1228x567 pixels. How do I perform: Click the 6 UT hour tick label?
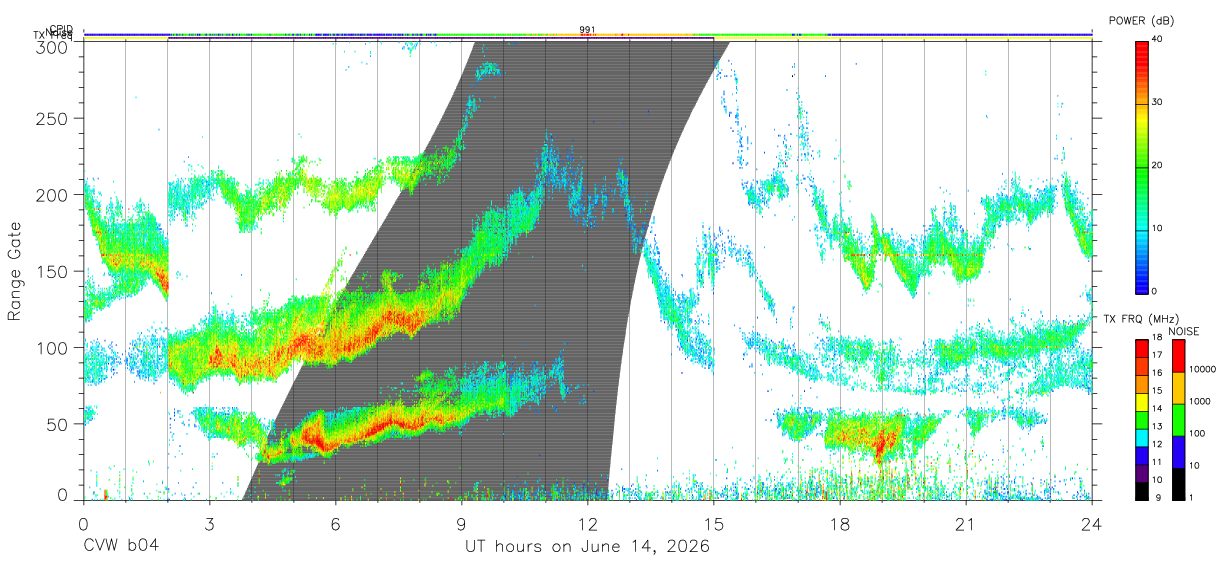(335, 523)
